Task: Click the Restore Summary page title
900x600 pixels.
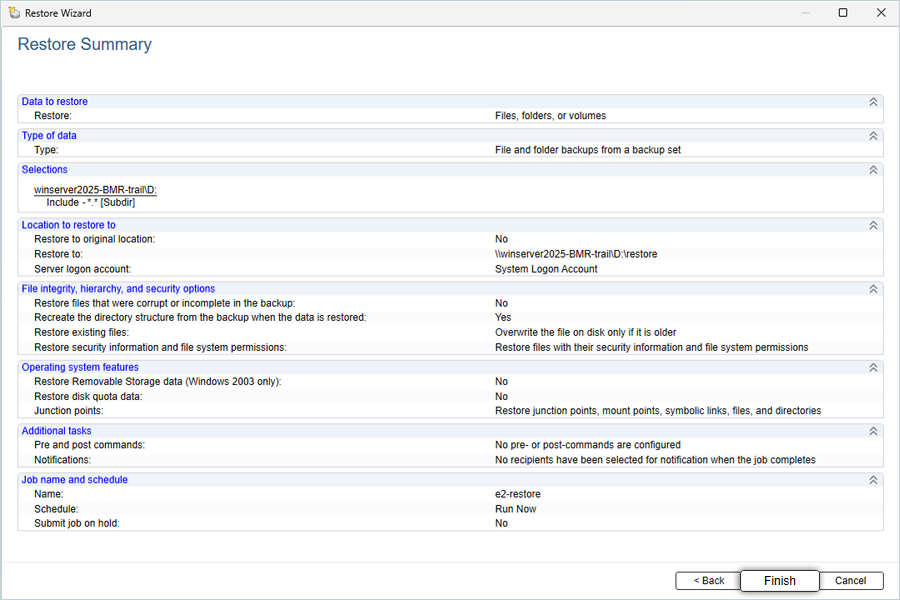Action: coord(84,44)
